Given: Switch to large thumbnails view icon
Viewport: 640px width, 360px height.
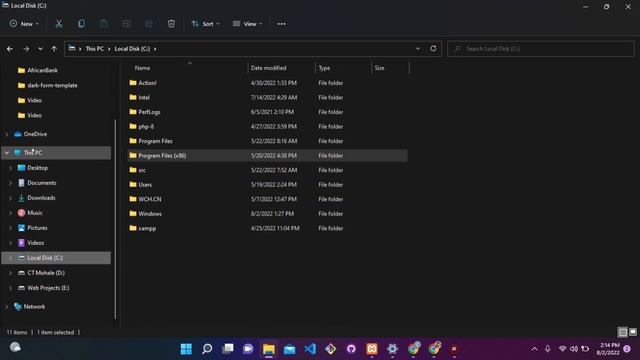Looking at the screenshot, I should 633,332.
